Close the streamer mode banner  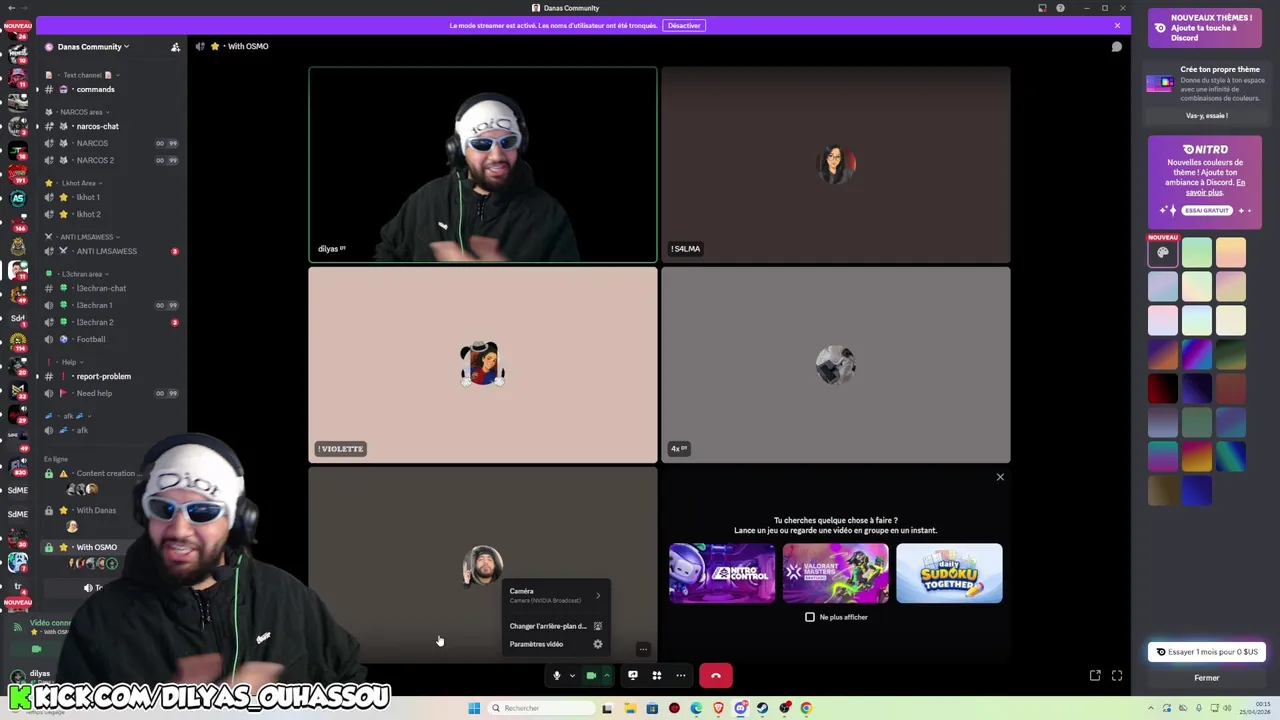click(1117, 25)
